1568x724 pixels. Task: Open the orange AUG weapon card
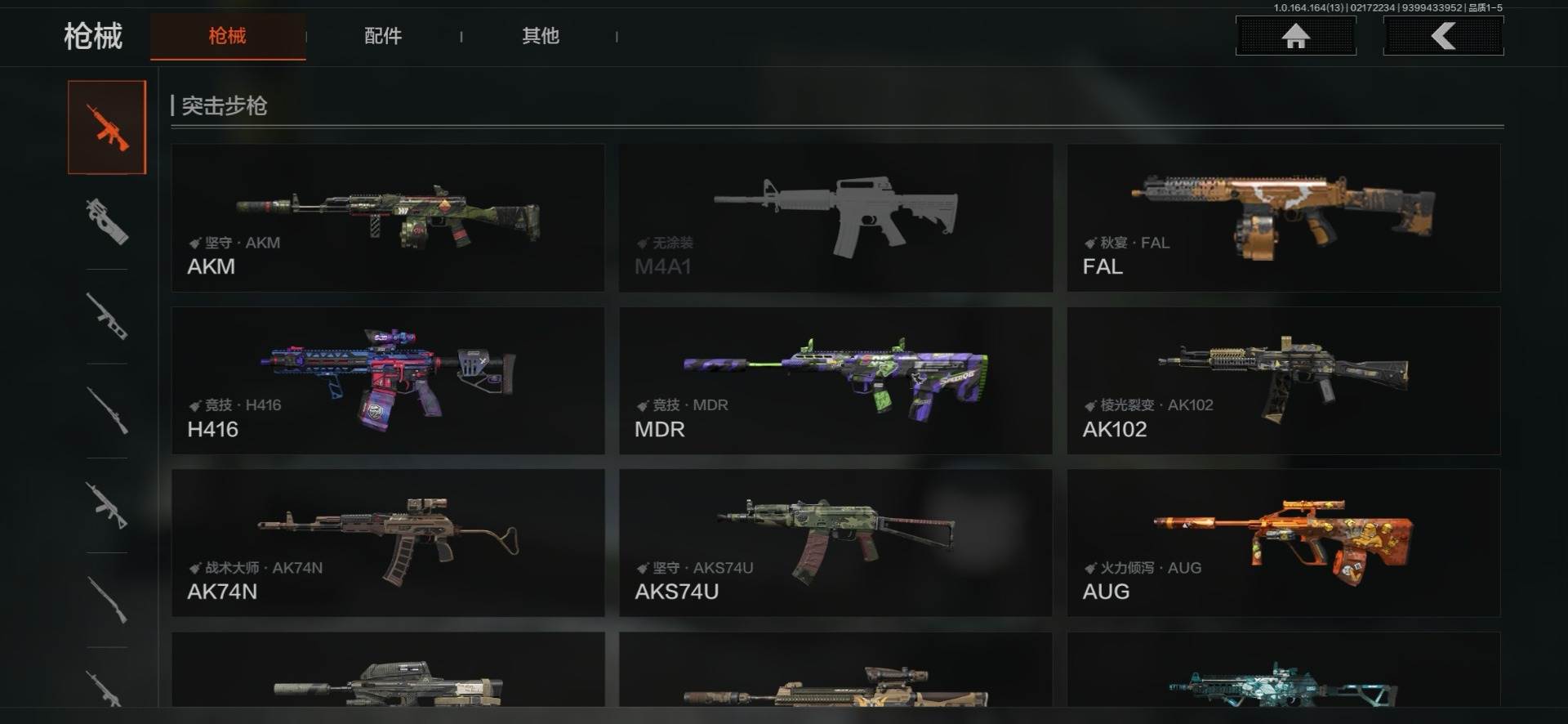click(x=1283, y=543)
